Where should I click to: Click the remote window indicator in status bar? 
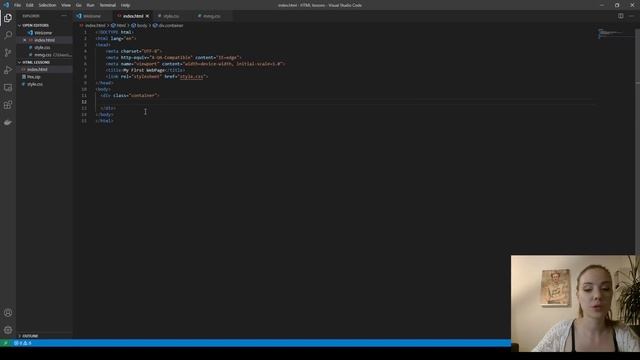click(x=5, y=343)
